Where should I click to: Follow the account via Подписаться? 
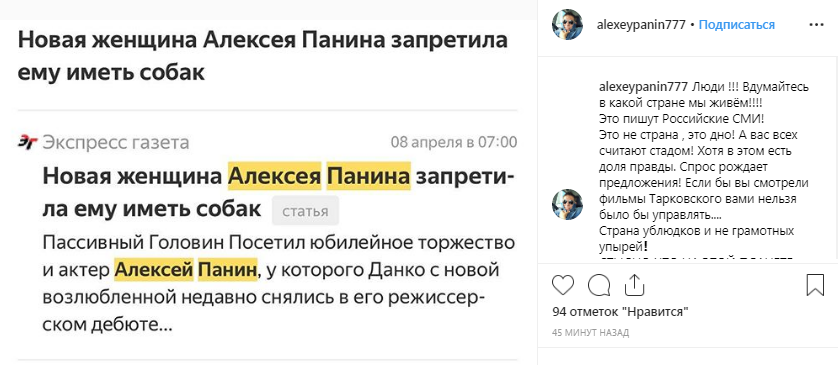[736, 25]
